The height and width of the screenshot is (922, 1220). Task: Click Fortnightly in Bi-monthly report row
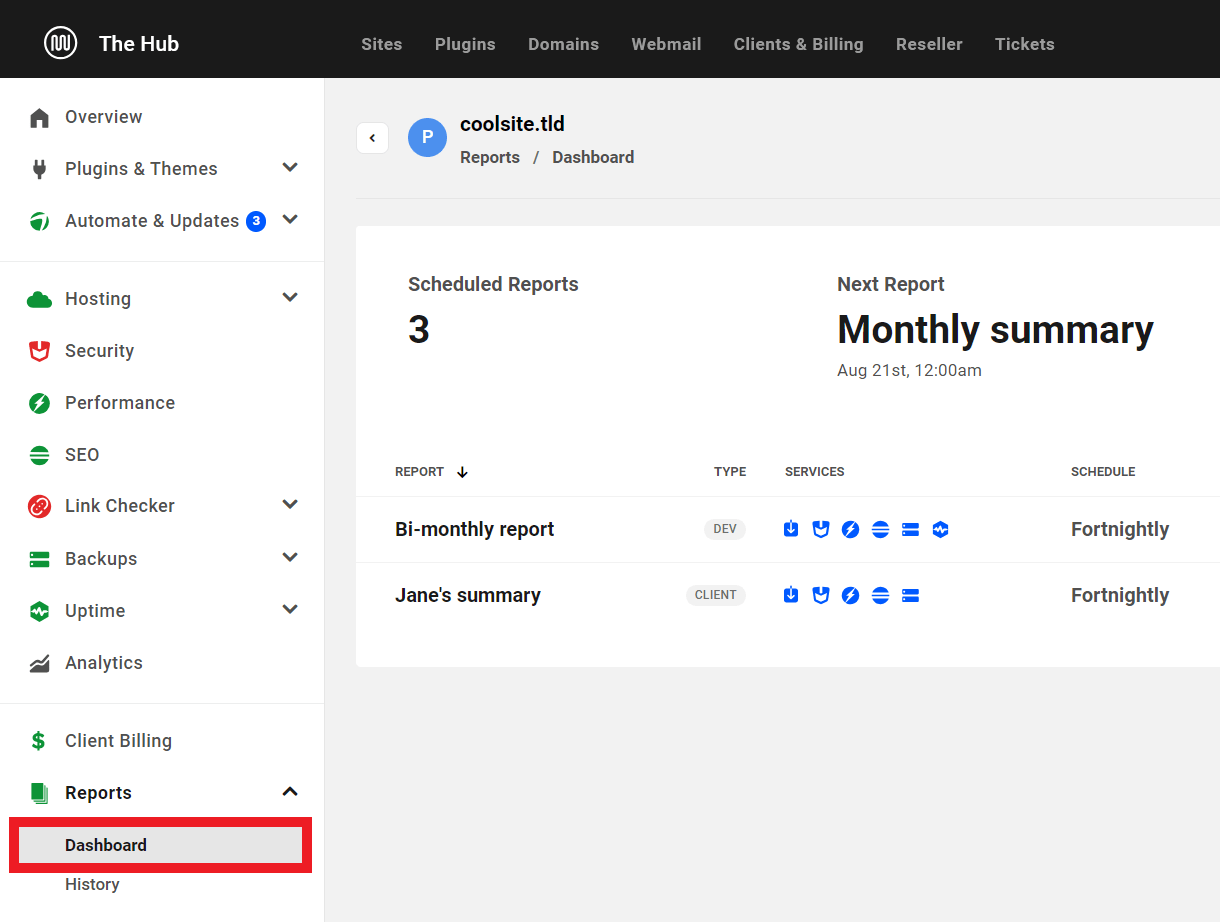1120,529
